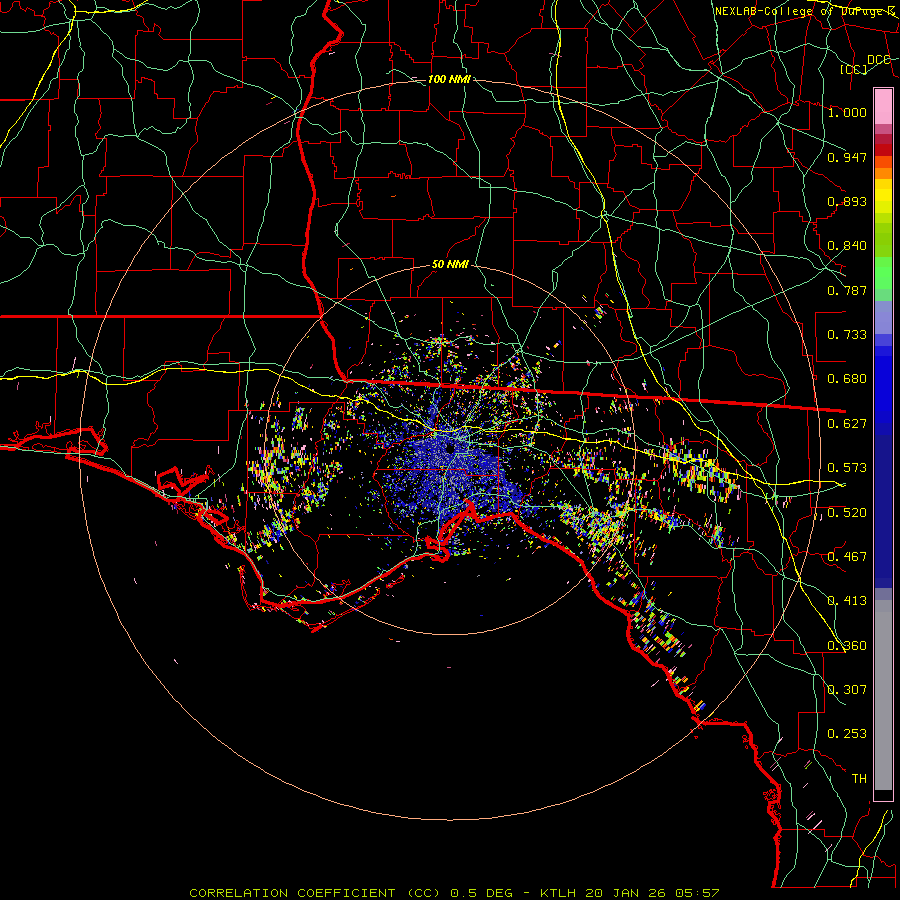This screenshot has height=900, width=900.
Task: Select the 1.000 value on the color scale
Action: (847, 112)
